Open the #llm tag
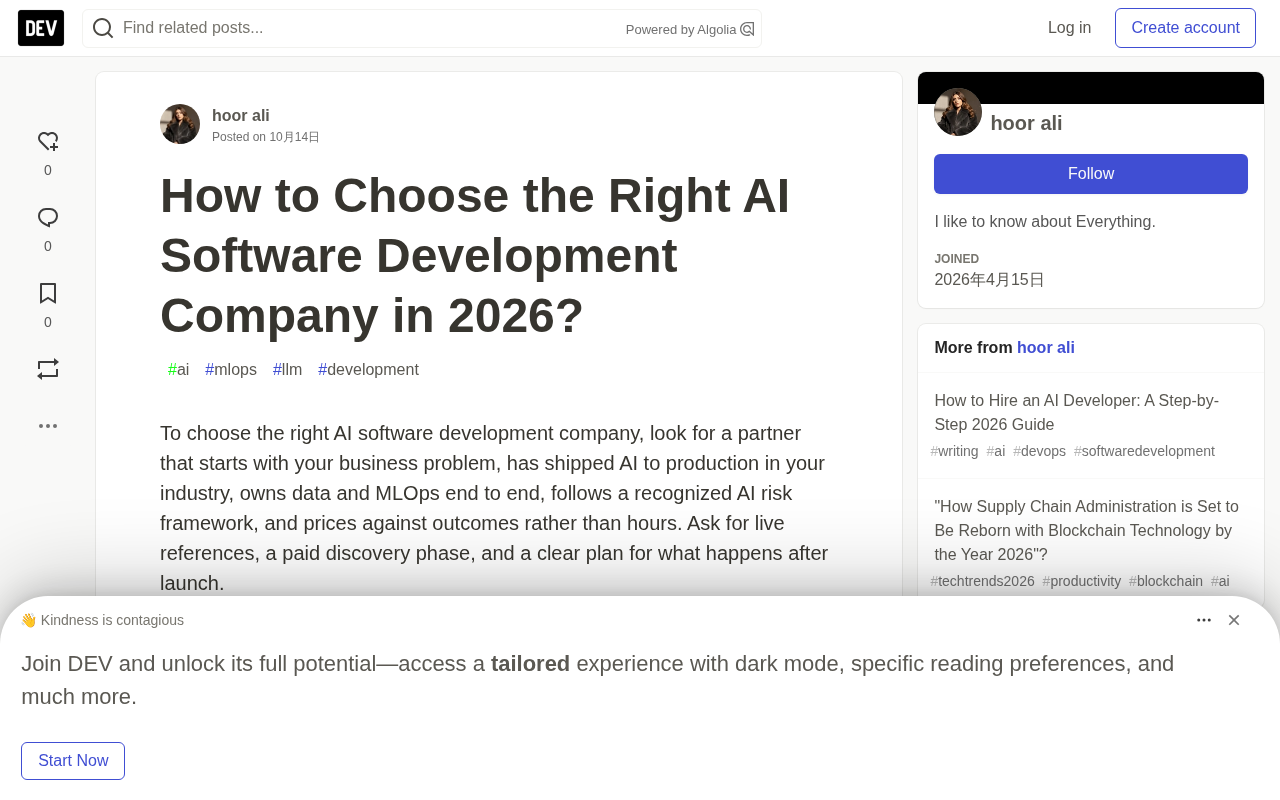This screenshot has height=800, width=1280. 288,370
